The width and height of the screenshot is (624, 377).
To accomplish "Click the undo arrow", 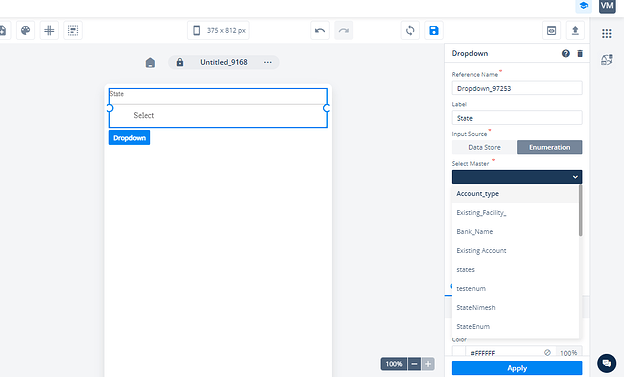I will [320, 31].
